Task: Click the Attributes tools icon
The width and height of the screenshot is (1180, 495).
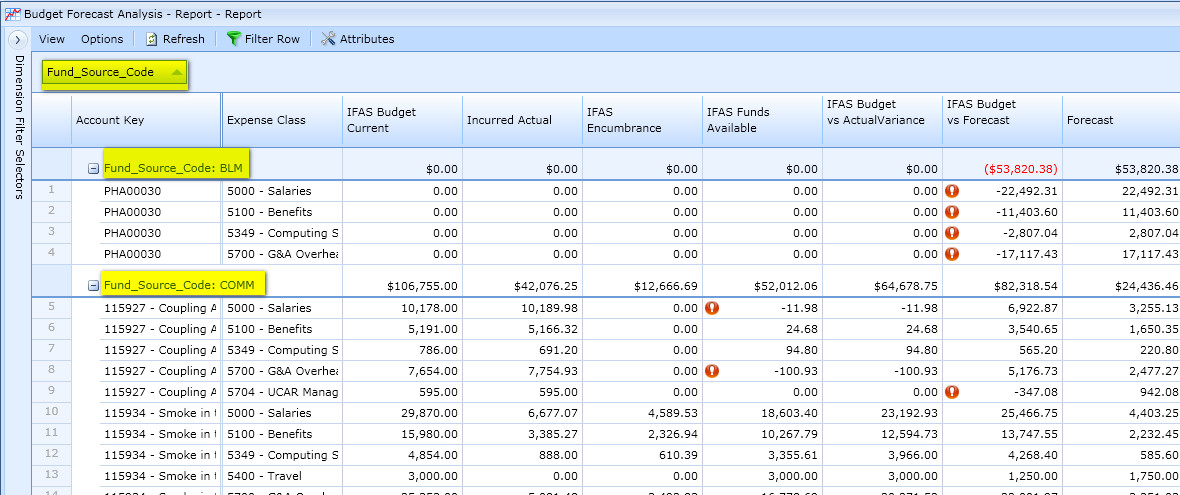Action: click(x=327, y=39)
